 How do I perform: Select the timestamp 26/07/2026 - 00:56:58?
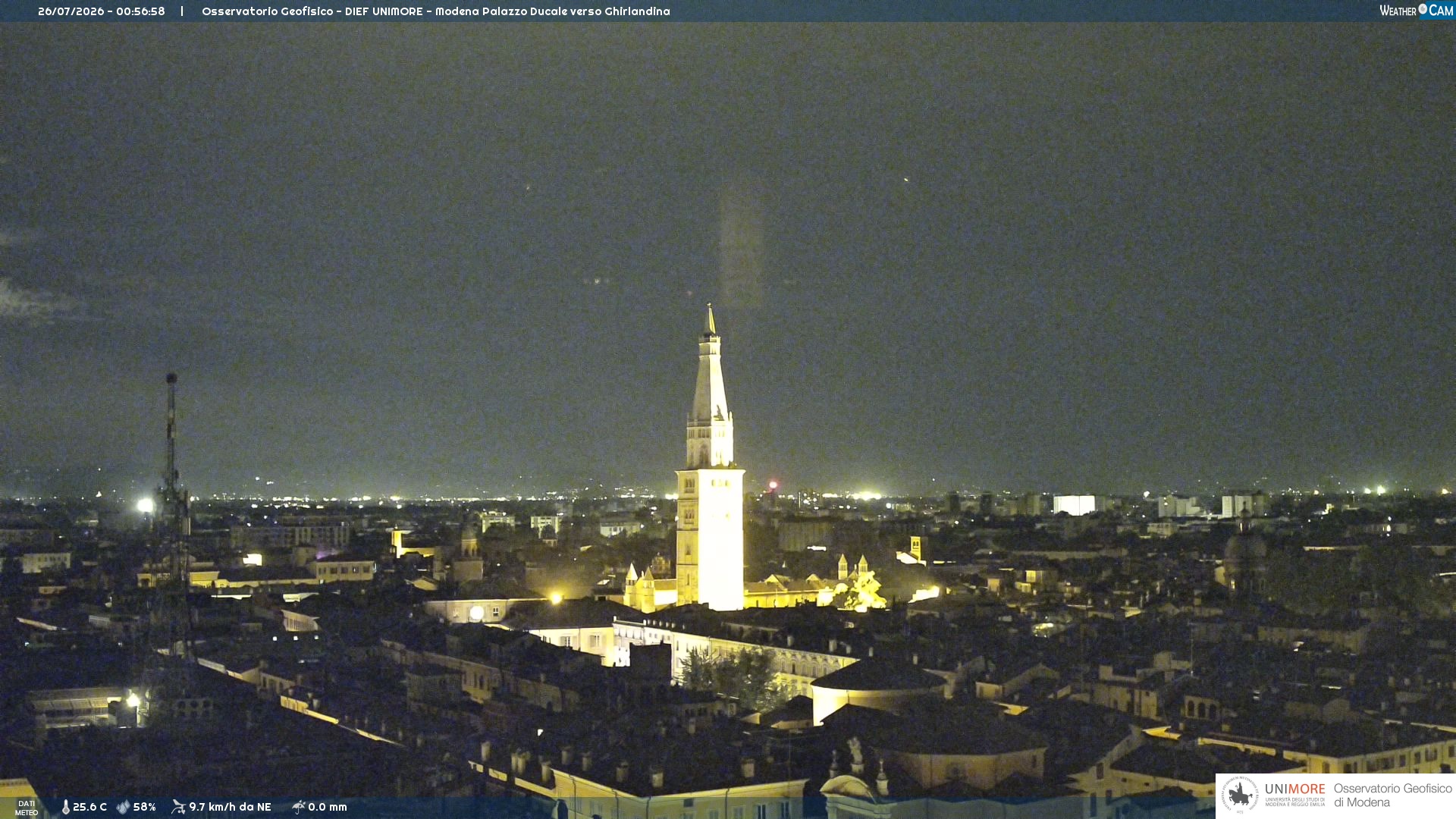(102, 11)
